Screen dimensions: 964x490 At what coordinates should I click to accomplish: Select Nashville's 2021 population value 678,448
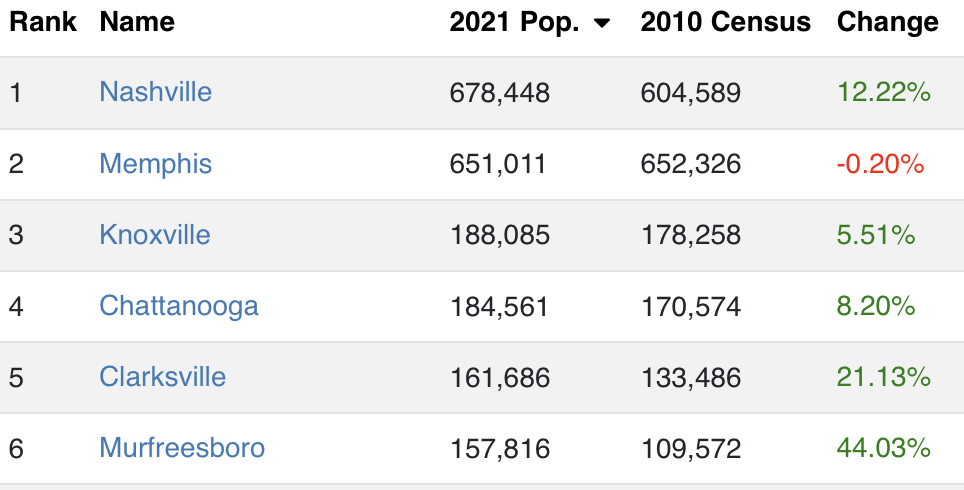click(x=500, y=93)
